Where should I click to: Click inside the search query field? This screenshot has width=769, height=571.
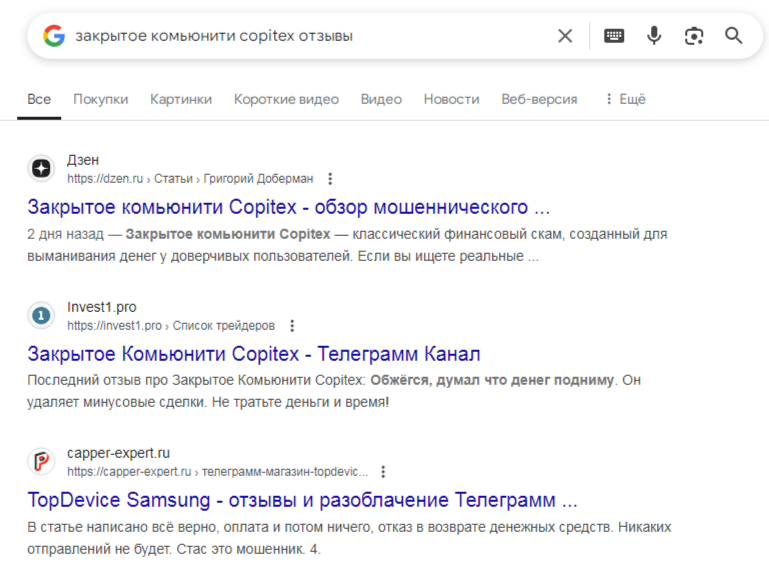(x=300, y=36)
